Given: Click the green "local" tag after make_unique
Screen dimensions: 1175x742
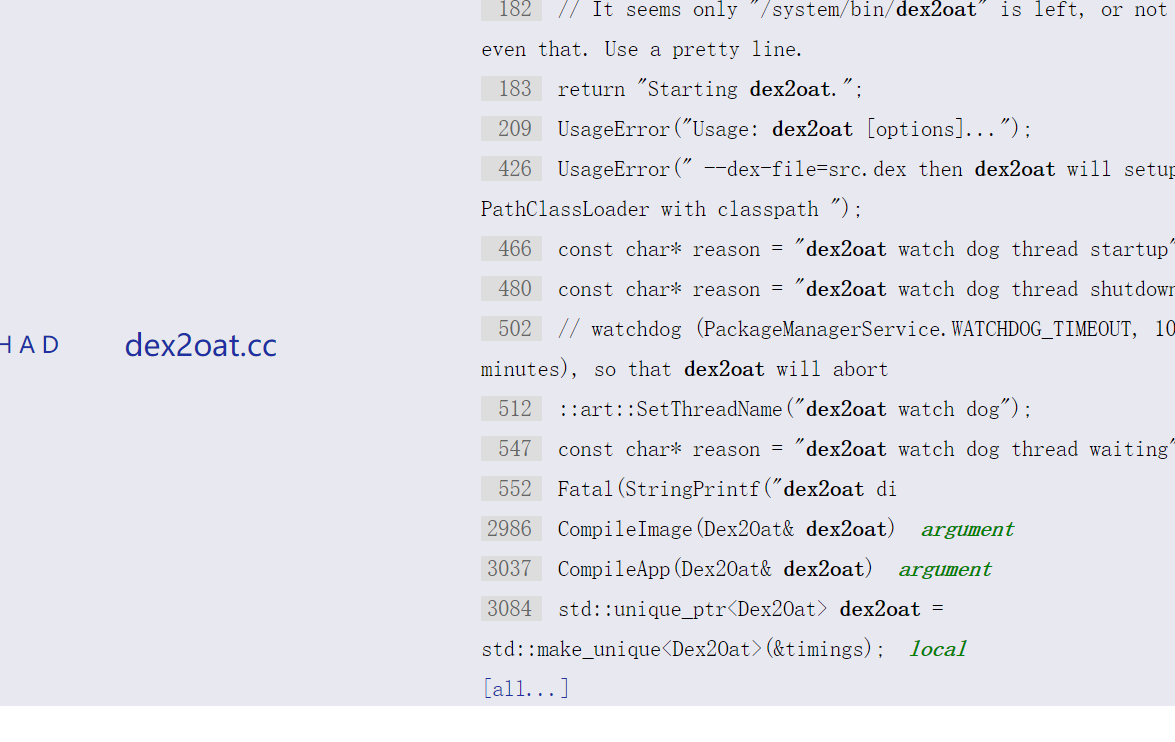Looking at the screenshot, I should 937,649.
